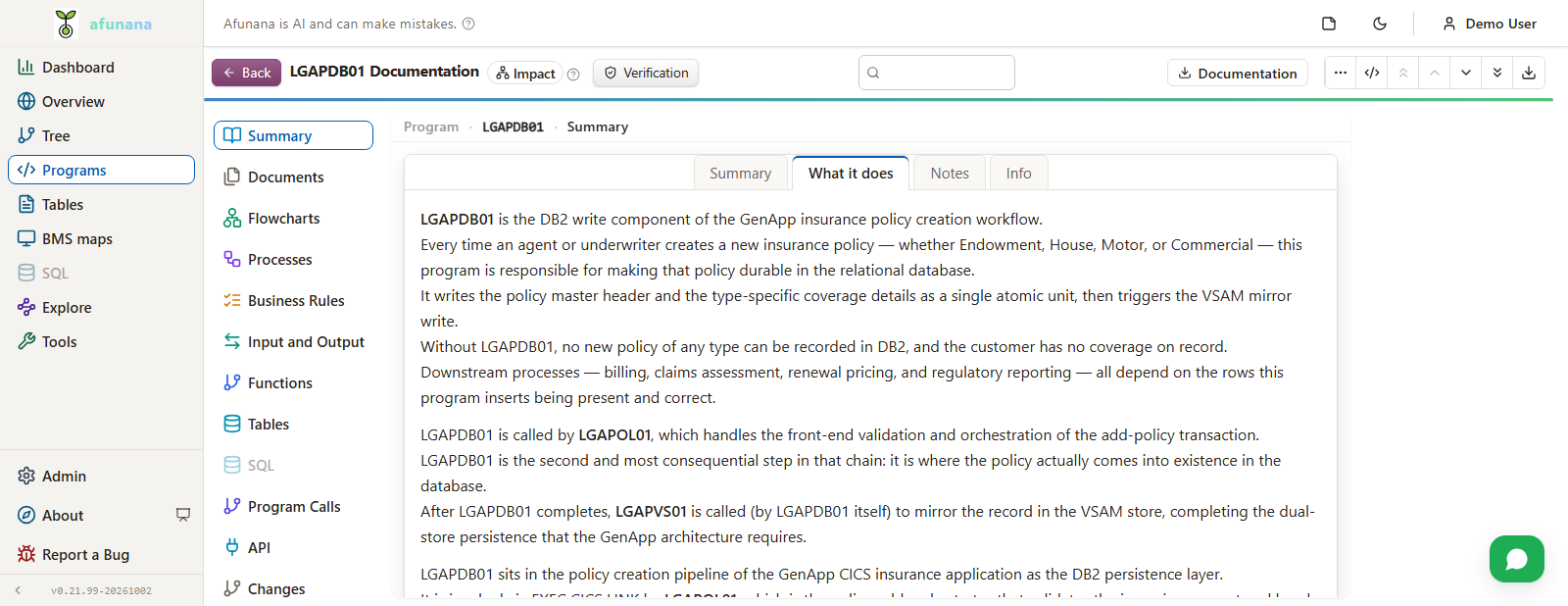
Task: Click into the search field
Action: click(x=937, y=73)
